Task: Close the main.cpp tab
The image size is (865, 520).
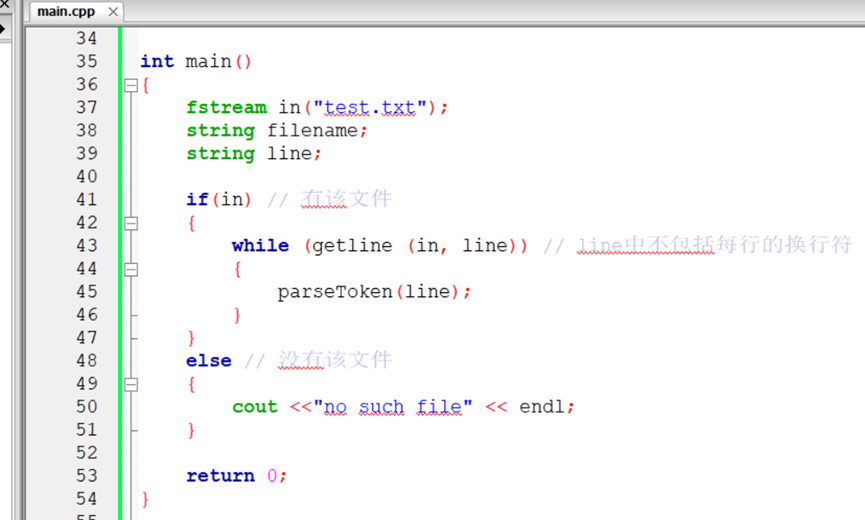Action: pos(113,12)
